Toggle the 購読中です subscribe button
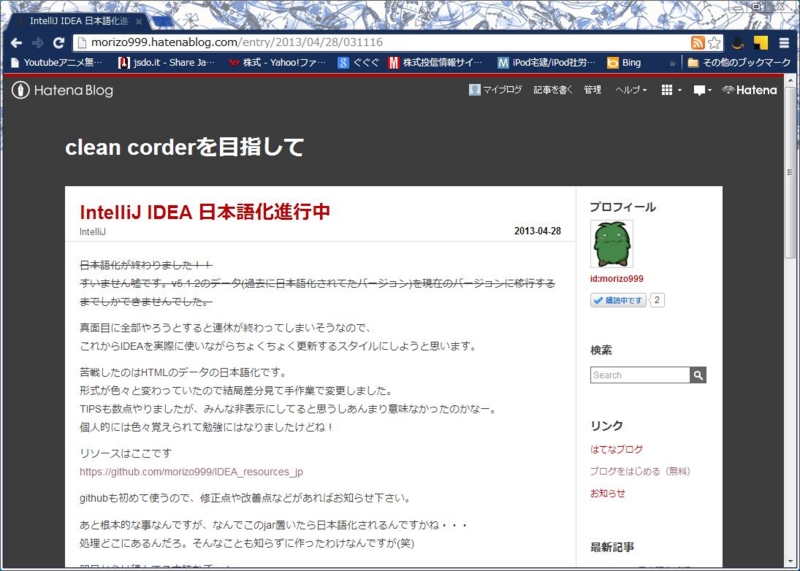Screen dimensions: 800x571 618,300
